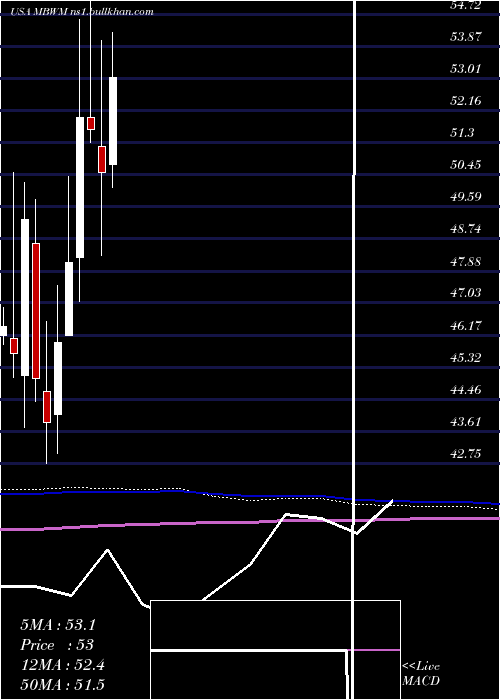This screenshot has height=700, width=500.
Task: Click the 5MA : 53.1 readout
Action: (58, 625)
